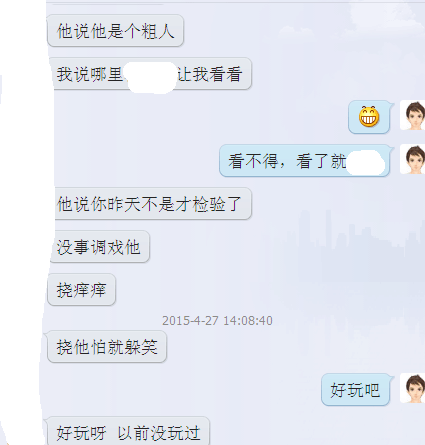Select the avatar beside the '好玩吧' message
Screen dimensions: 425x445
[412, 388]
